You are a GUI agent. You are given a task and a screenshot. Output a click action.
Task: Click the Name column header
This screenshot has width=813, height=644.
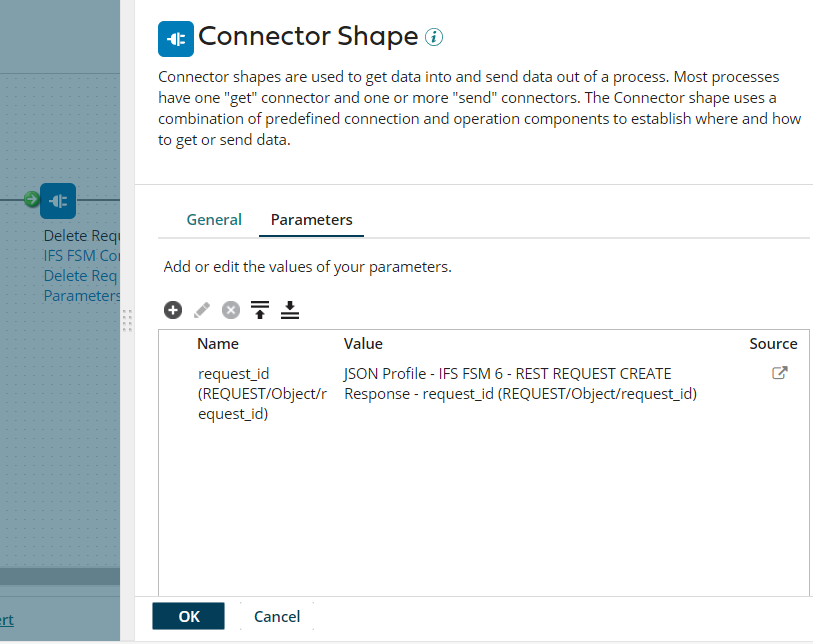coord(218,344)
